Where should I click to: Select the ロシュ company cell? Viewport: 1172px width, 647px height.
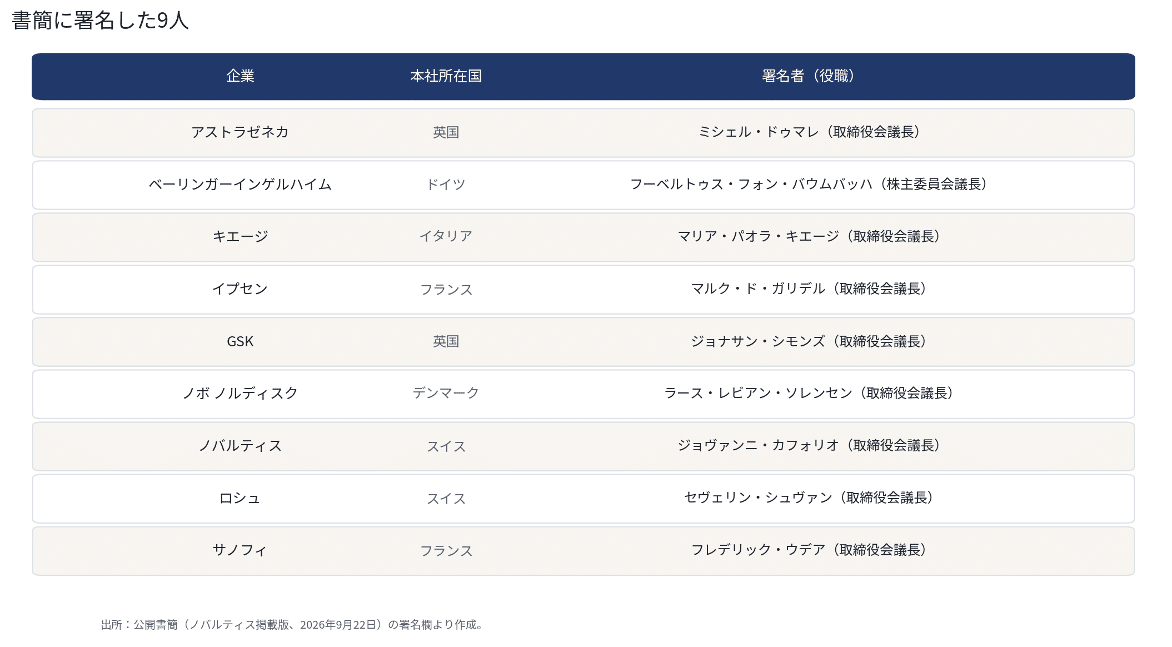pyautogui.click(x=240, y=498)
